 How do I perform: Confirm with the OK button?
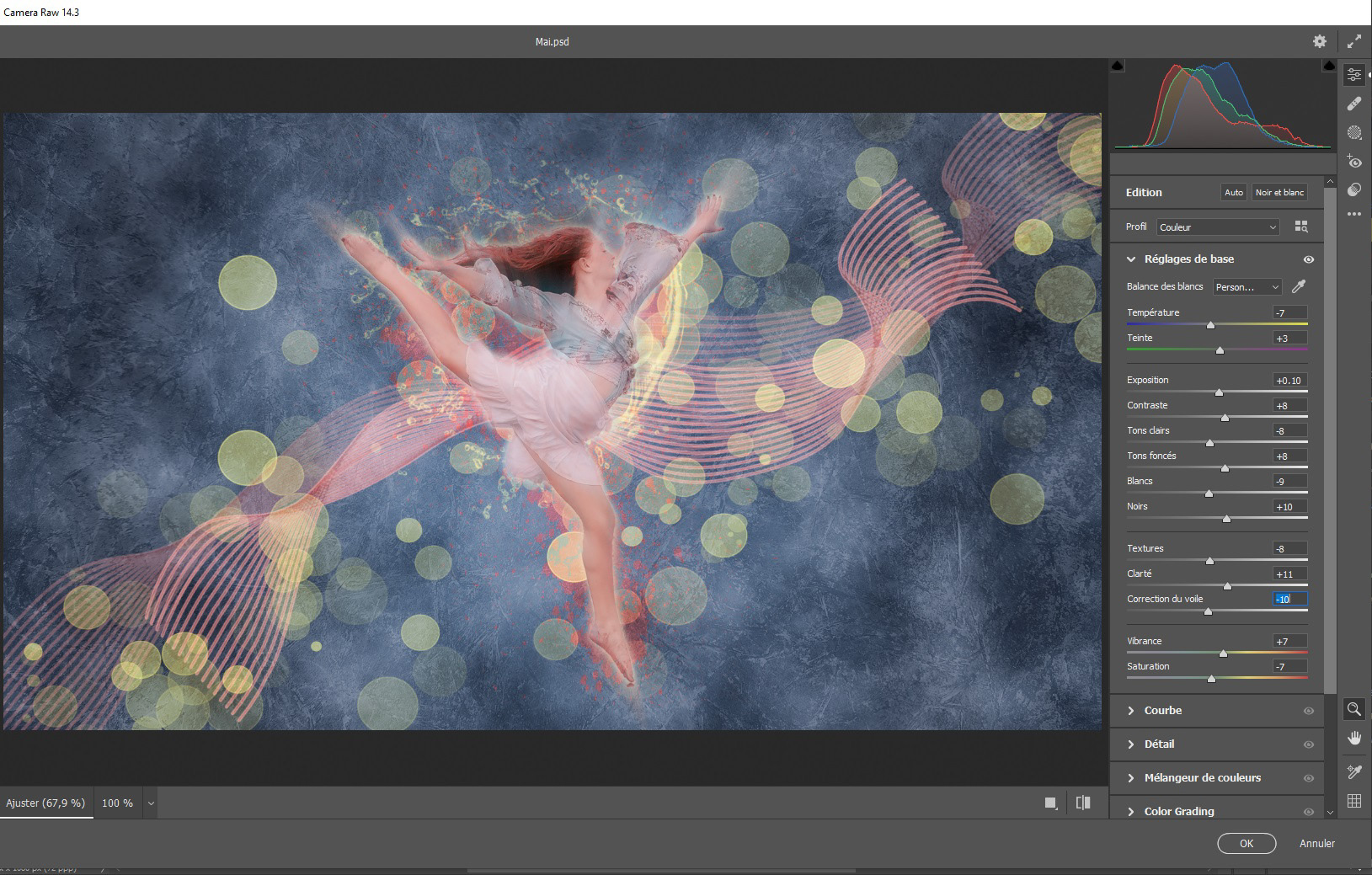[x=1247, y=843]
